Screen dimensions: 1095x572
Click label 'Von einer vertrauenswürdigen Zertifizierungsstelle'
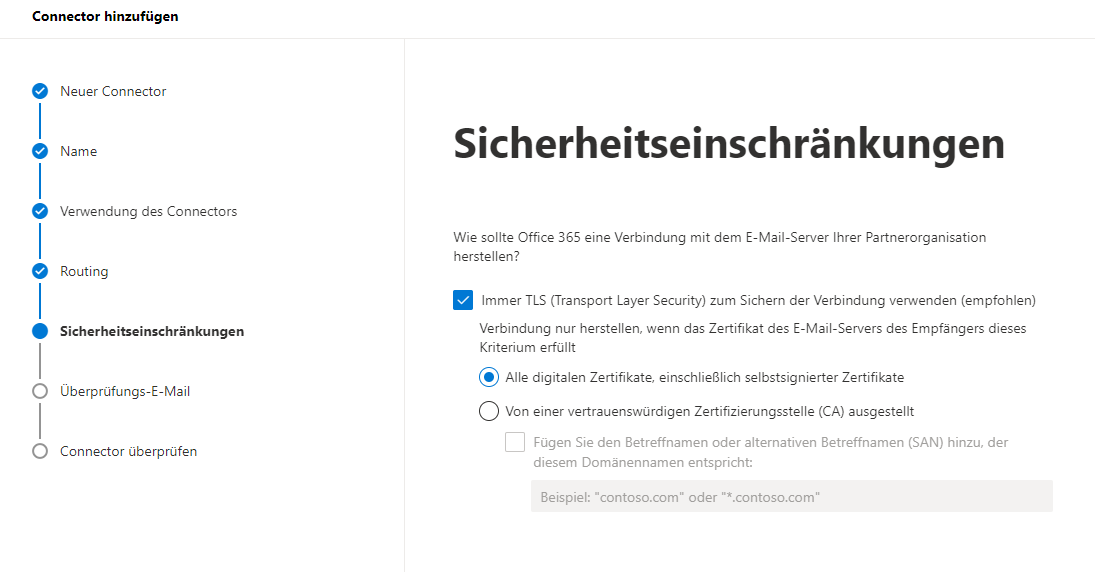710,411
